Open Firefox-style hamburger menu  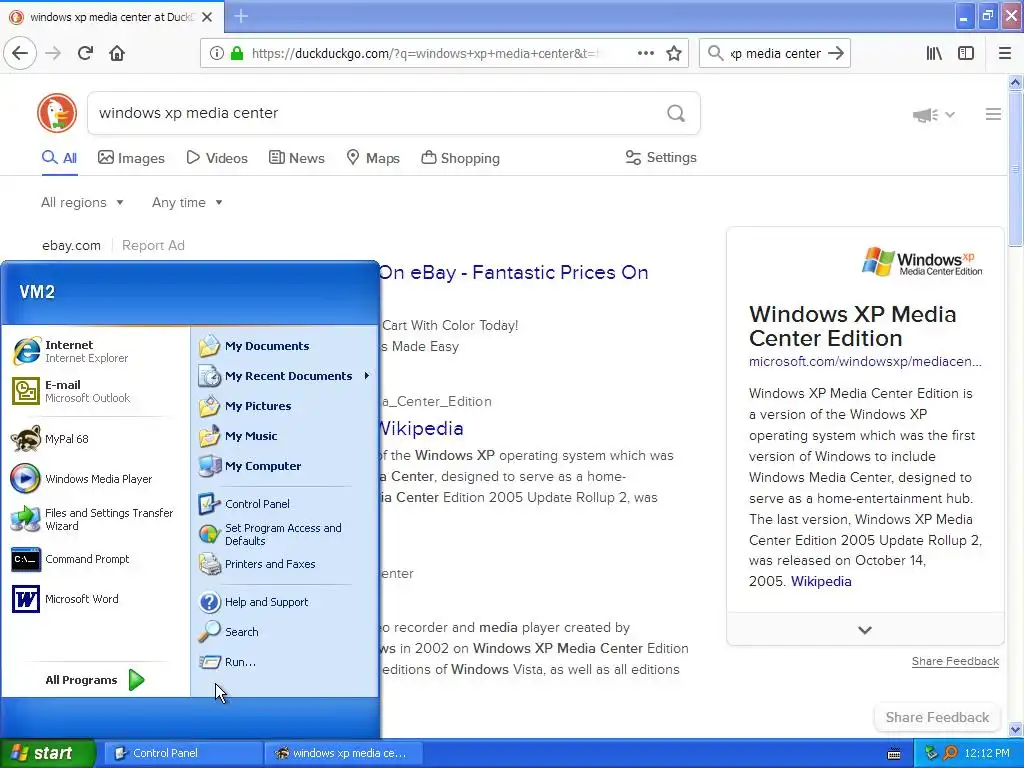[1005, 53]
